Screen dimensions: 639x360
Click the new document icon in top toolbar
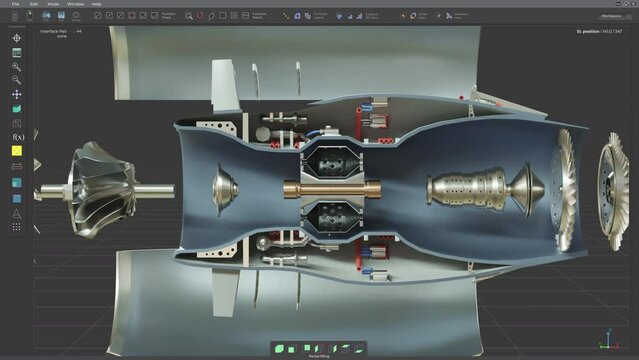15,16
